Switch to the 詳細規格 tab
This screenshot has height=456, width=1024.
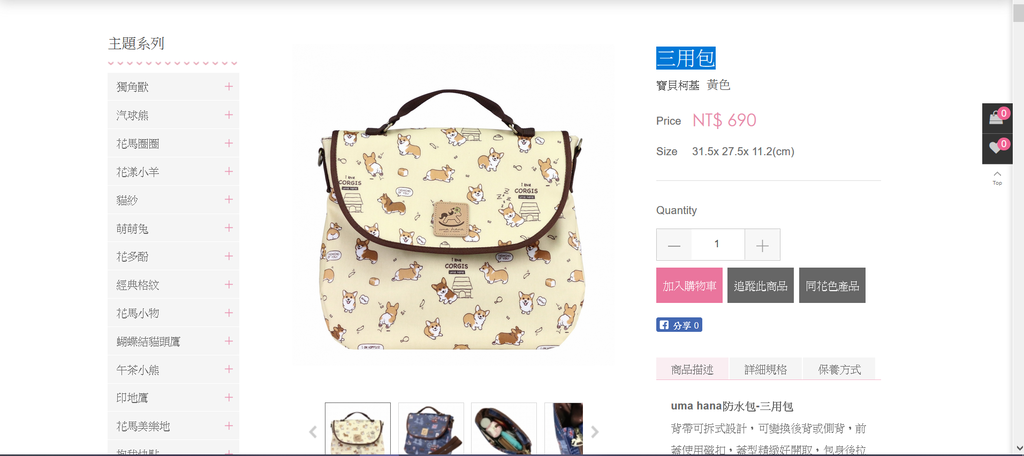(x=766, y=369)
